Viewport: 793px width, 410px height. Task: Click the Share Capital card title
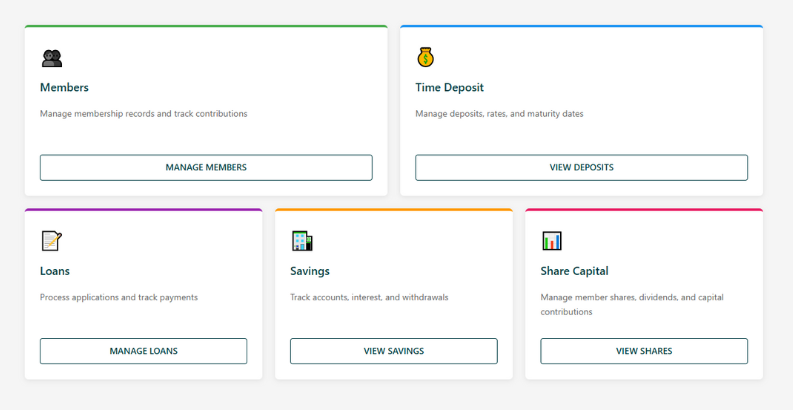(575, 271)
